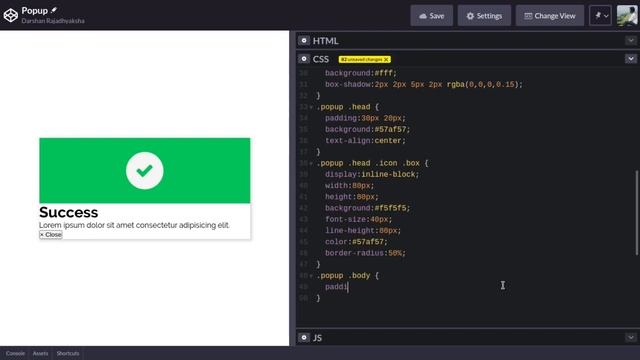Click the 'background:#57af57;' line
This screenshot has height=360, width=640.
[367, 129]
